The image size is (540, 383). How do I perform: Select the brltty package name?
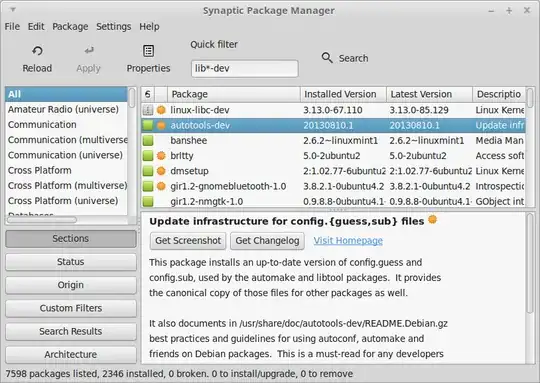182,156
